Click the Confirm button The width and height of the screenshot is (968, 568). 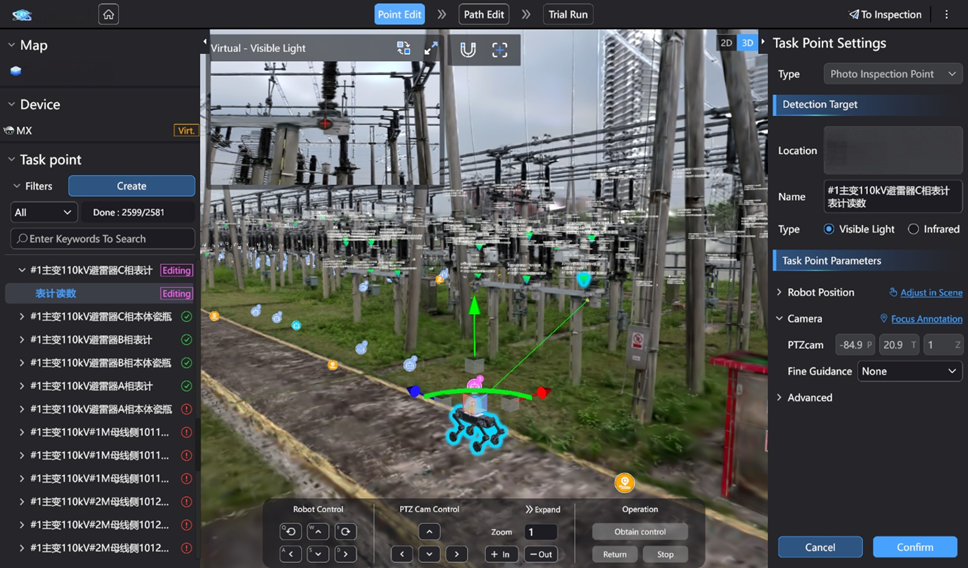tap(914, 547)
